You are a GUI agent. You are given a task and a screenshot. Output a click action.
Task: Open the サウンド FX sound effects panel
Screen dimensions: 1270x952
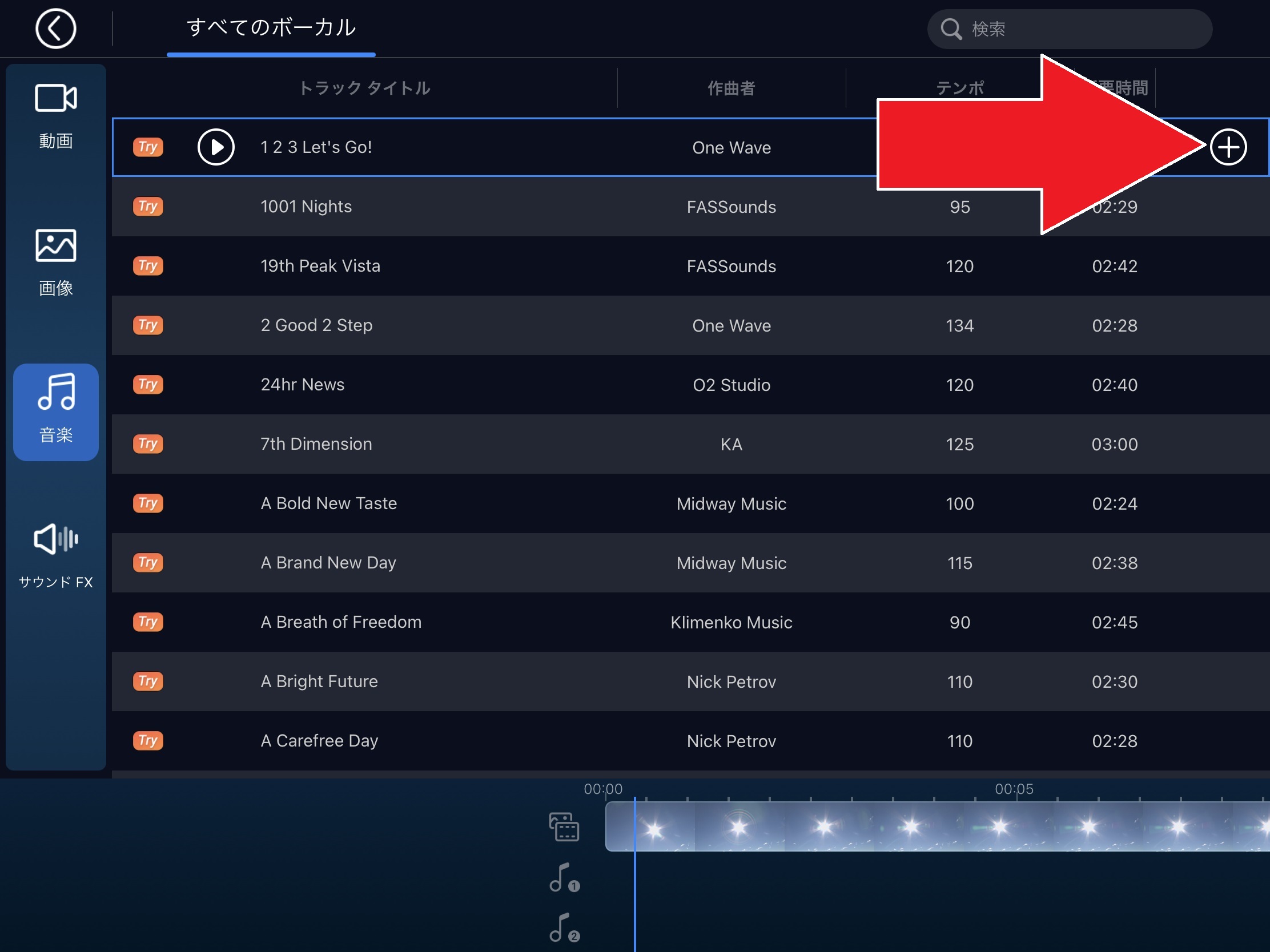coord(56,555)
